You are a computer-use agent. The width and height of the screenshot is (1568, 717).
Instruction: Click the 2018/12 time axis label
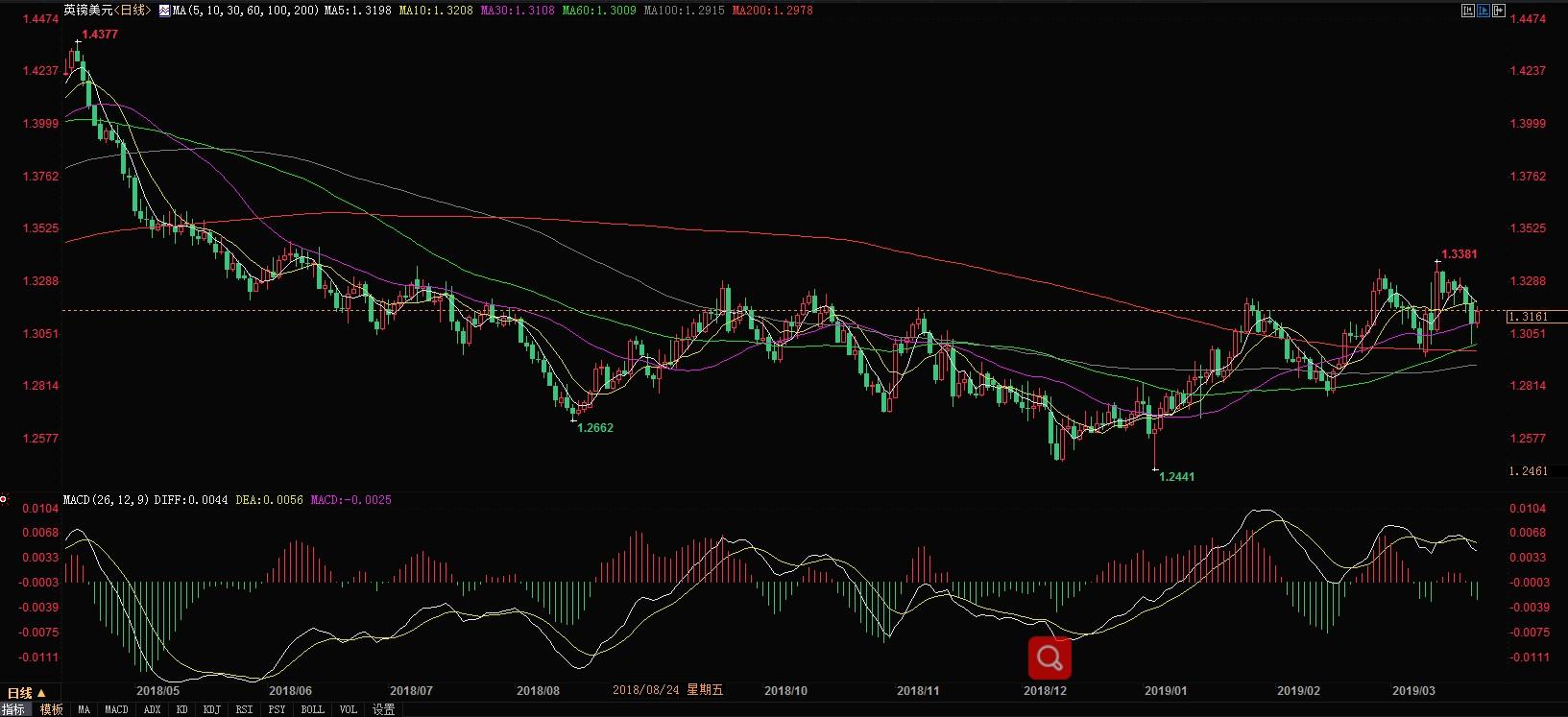1045,691
